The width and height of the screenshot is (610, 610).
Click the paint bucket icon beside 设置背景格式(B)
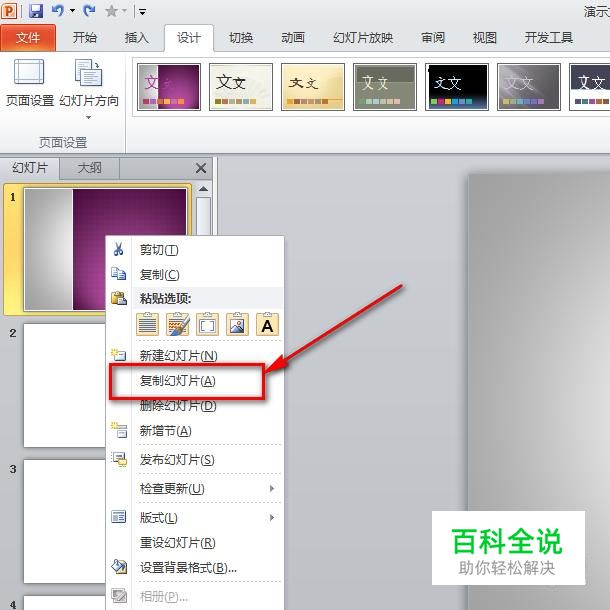point(119,566)
